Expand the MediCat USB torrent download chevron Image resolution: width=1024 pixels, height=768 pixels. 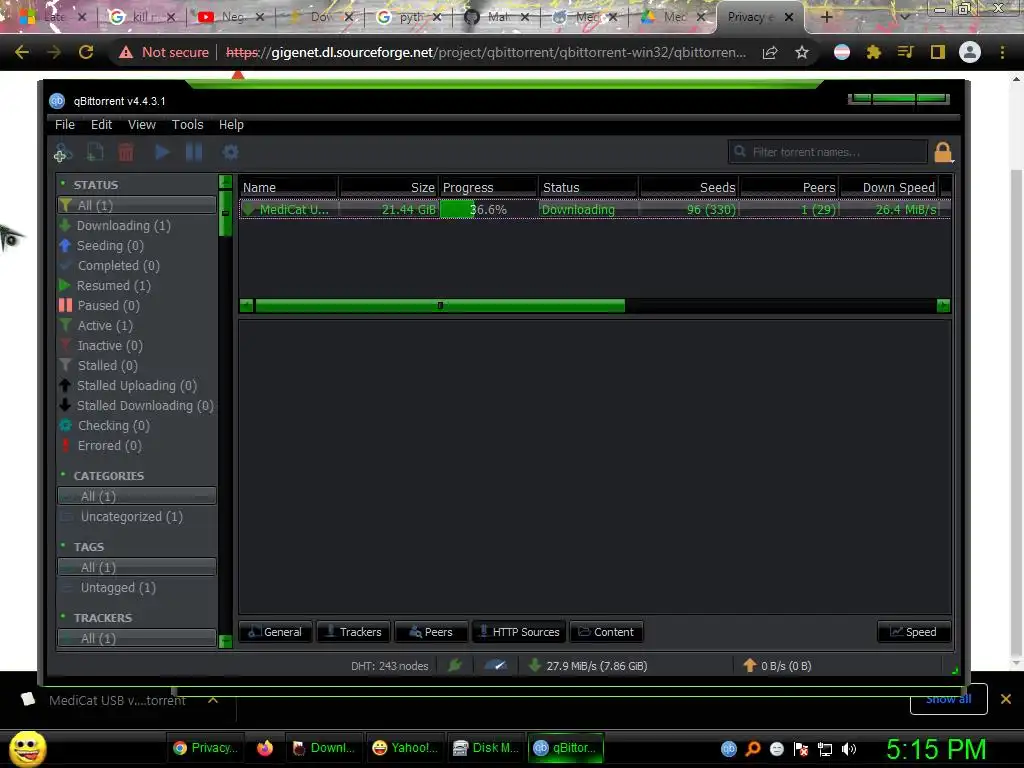[x=213, y=699]
